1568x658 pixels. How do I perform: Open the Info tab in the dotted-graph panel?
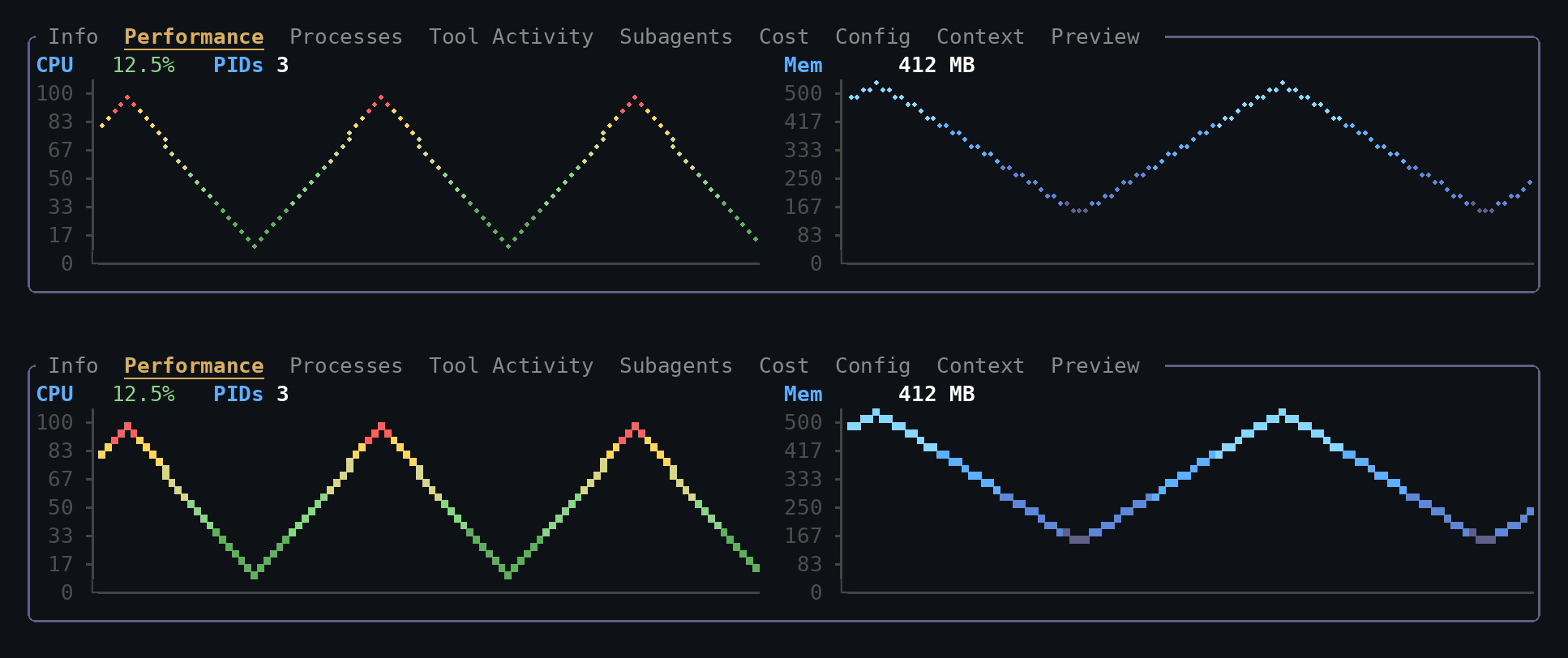tap(73, 36)
